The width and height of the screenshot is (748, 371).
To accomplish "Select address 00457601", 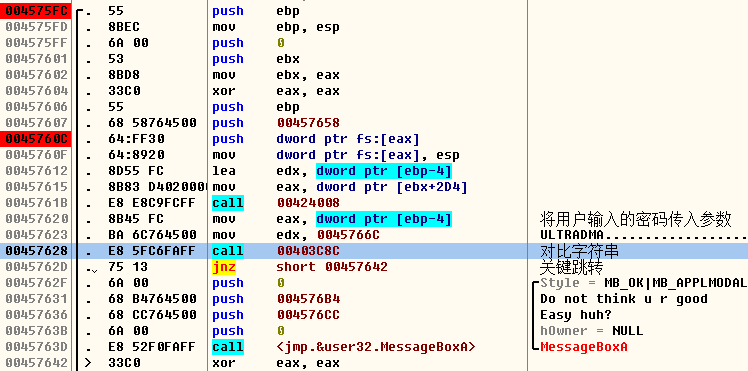I will tap(36, 59).
